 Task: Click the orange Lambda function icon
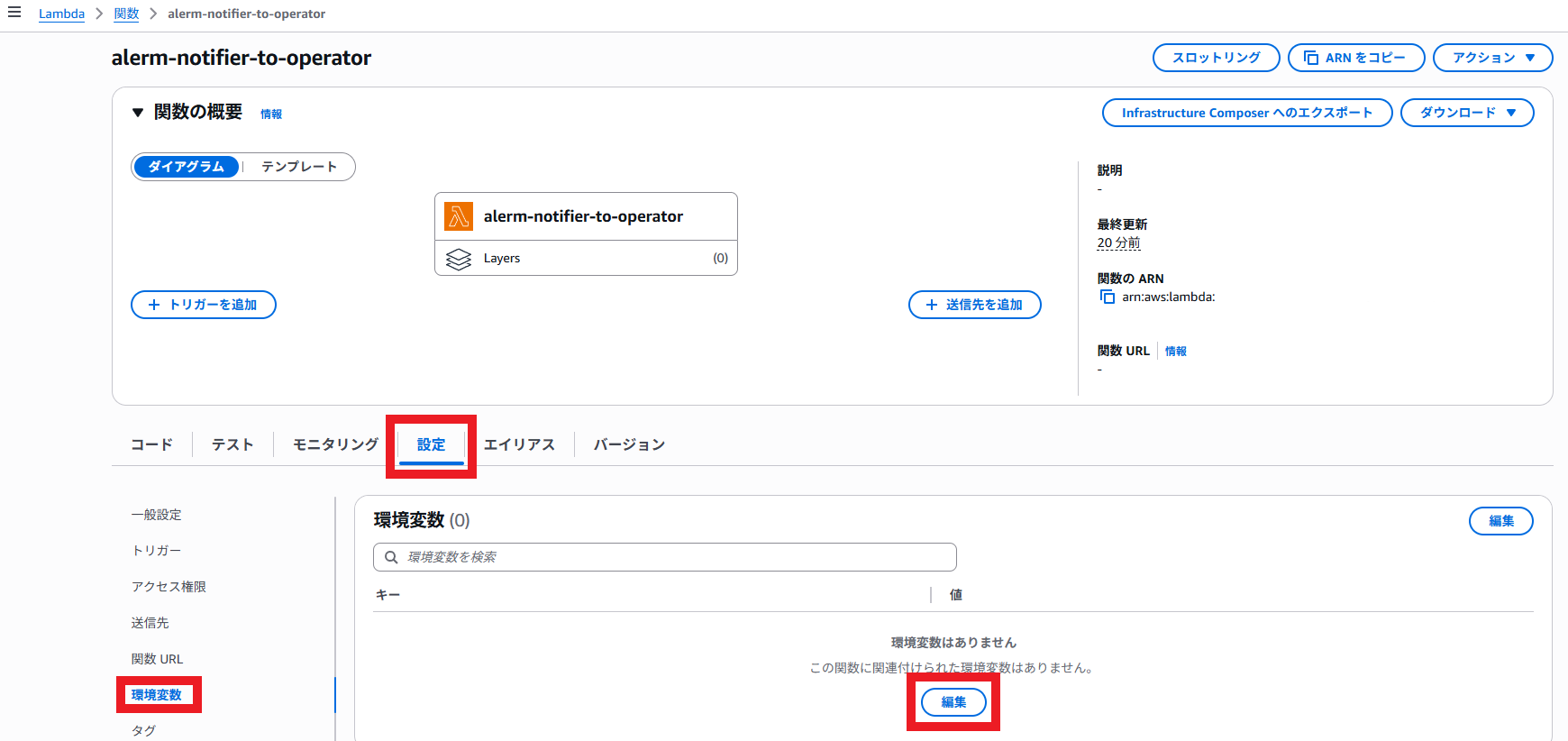click(x=459, y=216)
